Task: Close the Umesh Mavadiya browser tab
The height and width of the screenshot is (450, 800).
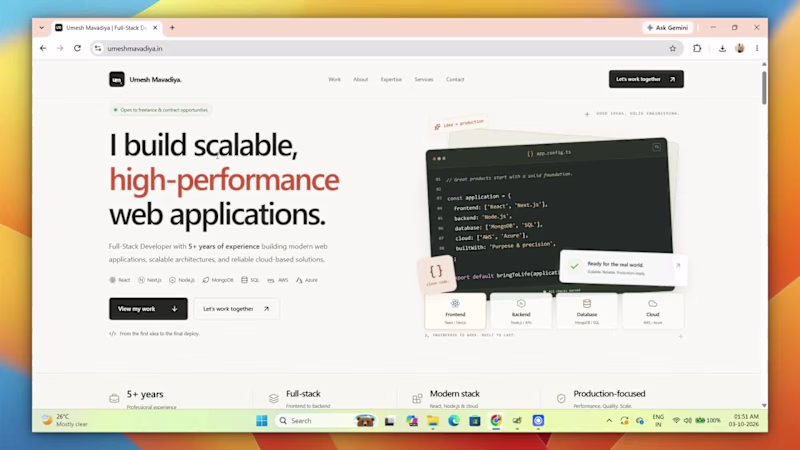Action: click(x=155, y=28)
